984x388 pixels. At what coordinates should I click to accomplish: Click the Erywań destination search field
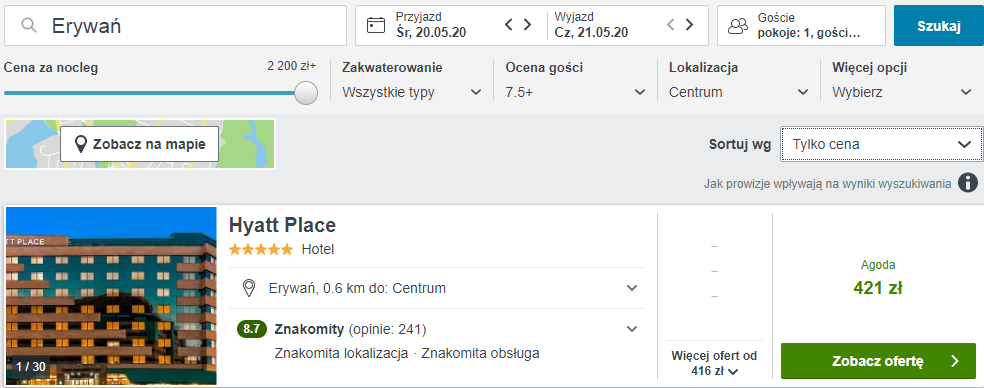[x=175, y=26]
